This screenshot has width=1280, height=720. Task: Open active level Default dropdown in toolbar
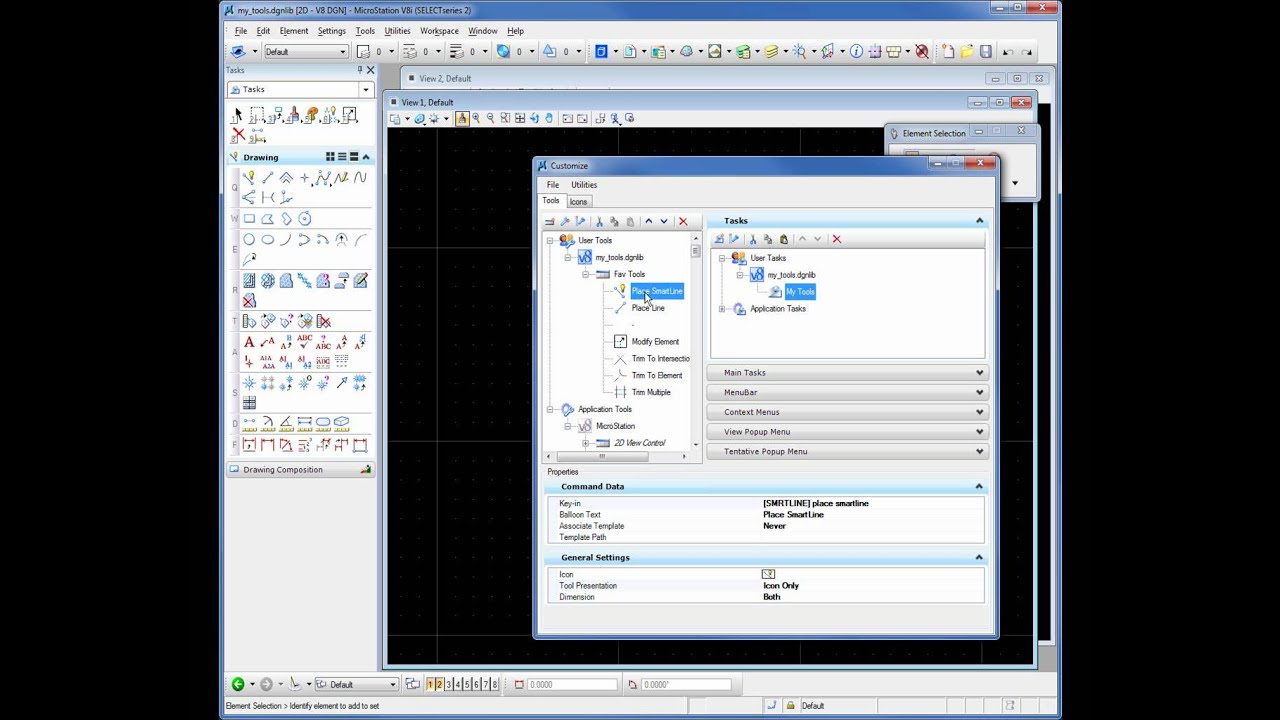pos(306,51)
